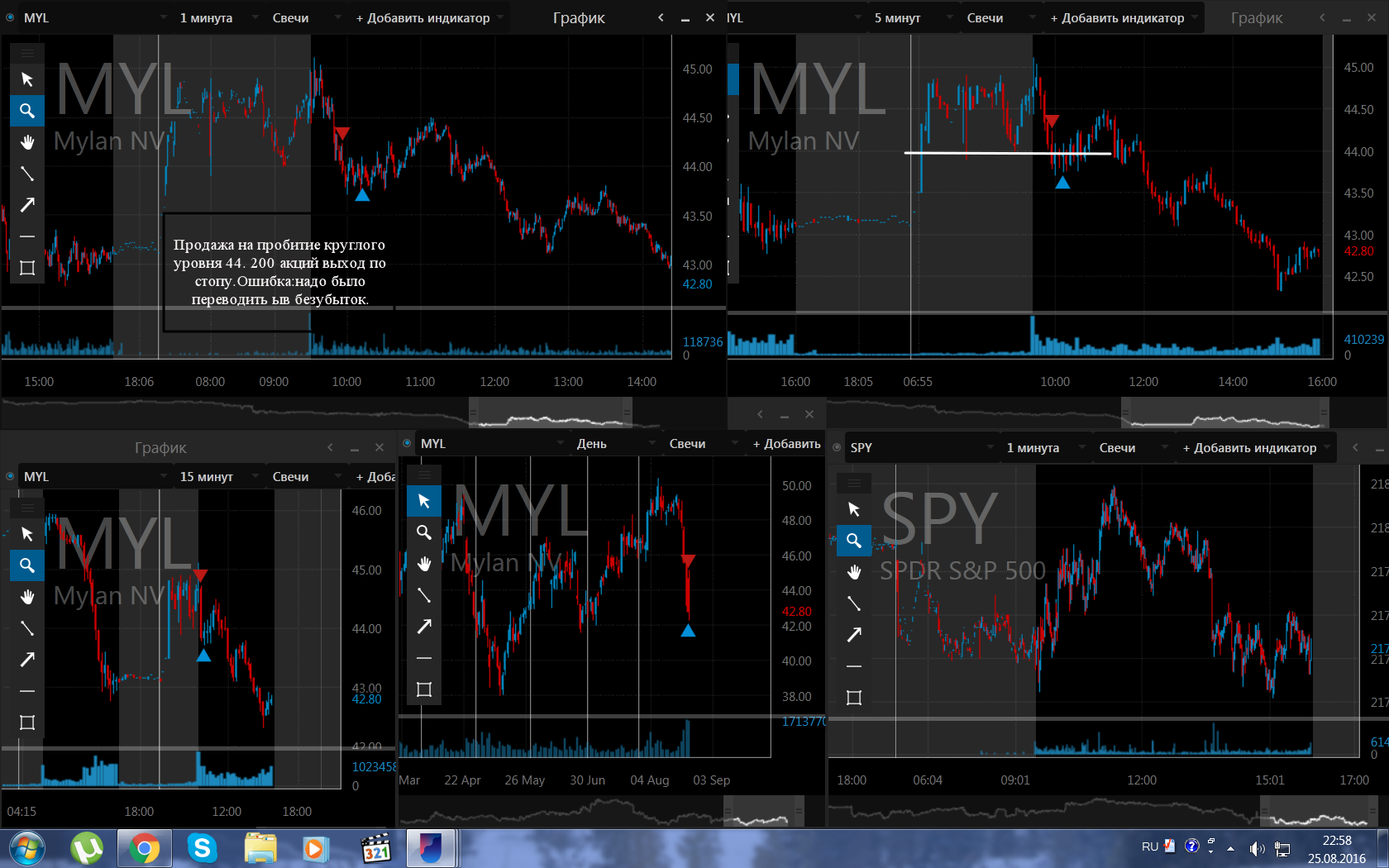
Task: Toggle the link indicator beside SPY symbol
Action: tap(837, 447)
